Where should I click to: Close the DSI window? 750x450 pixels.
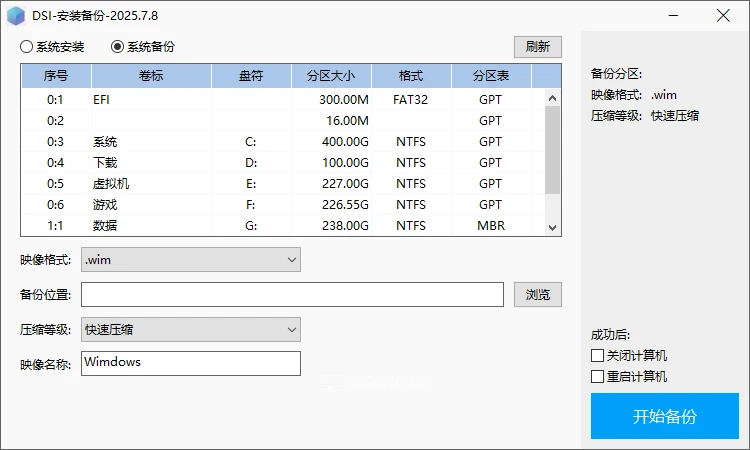pyautogui.click(x=723, y=15)
